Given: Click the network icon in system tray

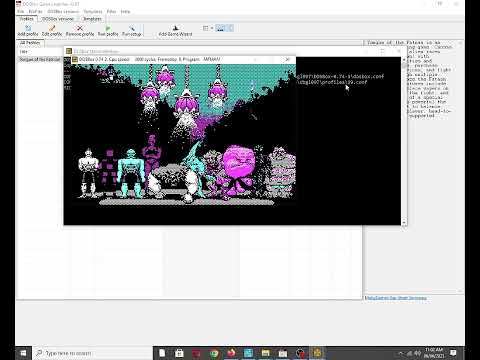Looking at the screenshot, I should [409, 353].
